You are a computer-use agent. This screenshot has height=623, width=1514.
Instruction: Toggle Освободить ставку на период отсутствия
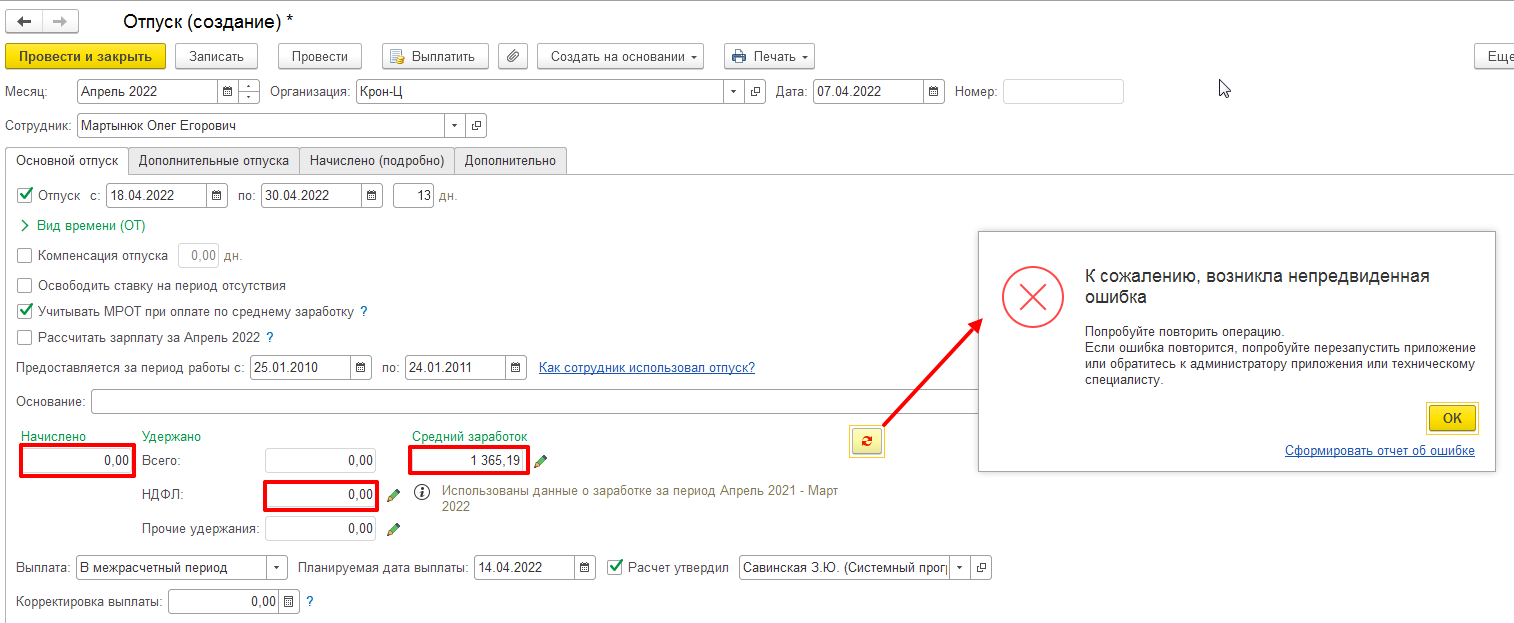click(25, 286)
